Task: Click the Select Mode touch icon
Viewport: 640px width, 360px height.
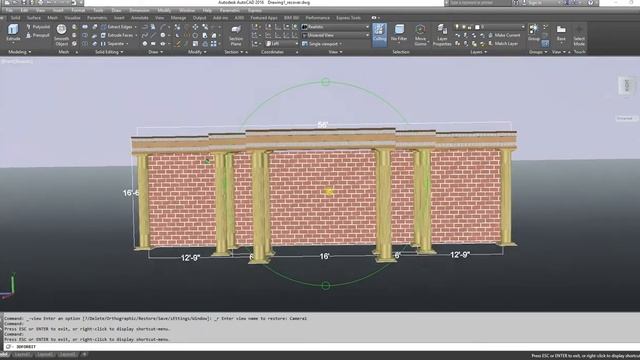Action: point(579,35)
